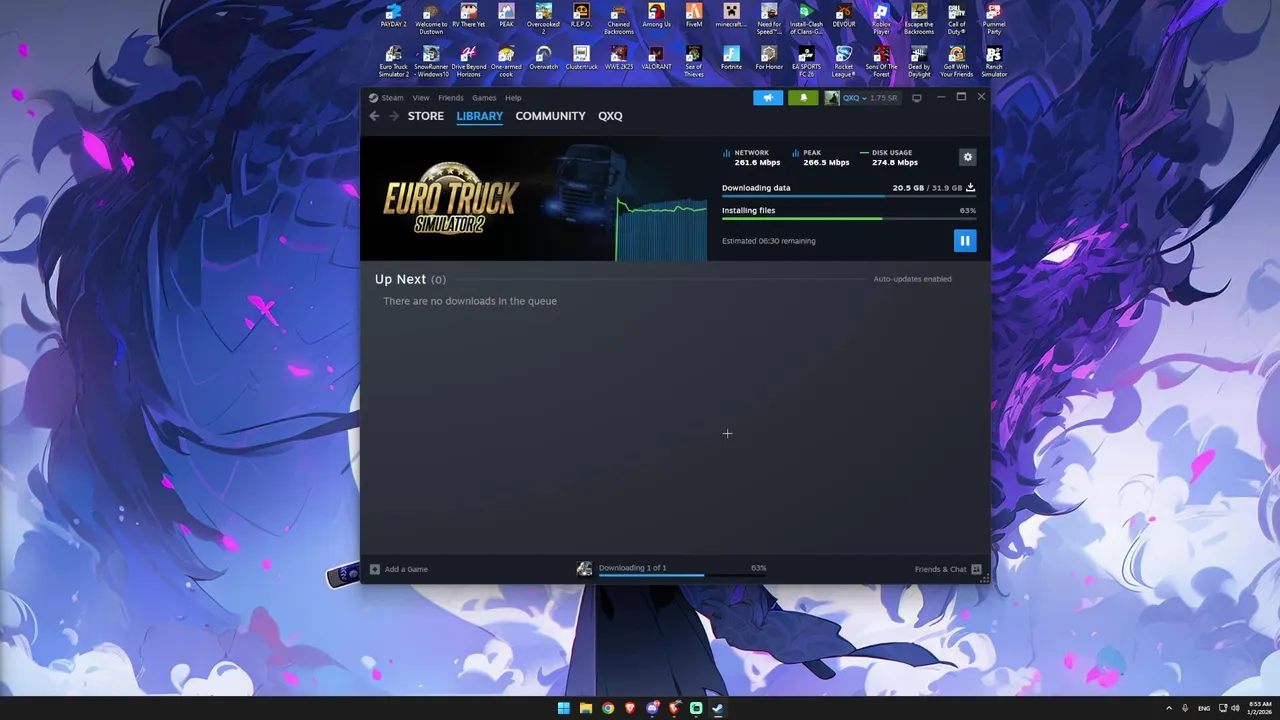Open downloads settings gear in Steam
Image resolution: width=1280 pixels, height=720 pixels.
967,157
